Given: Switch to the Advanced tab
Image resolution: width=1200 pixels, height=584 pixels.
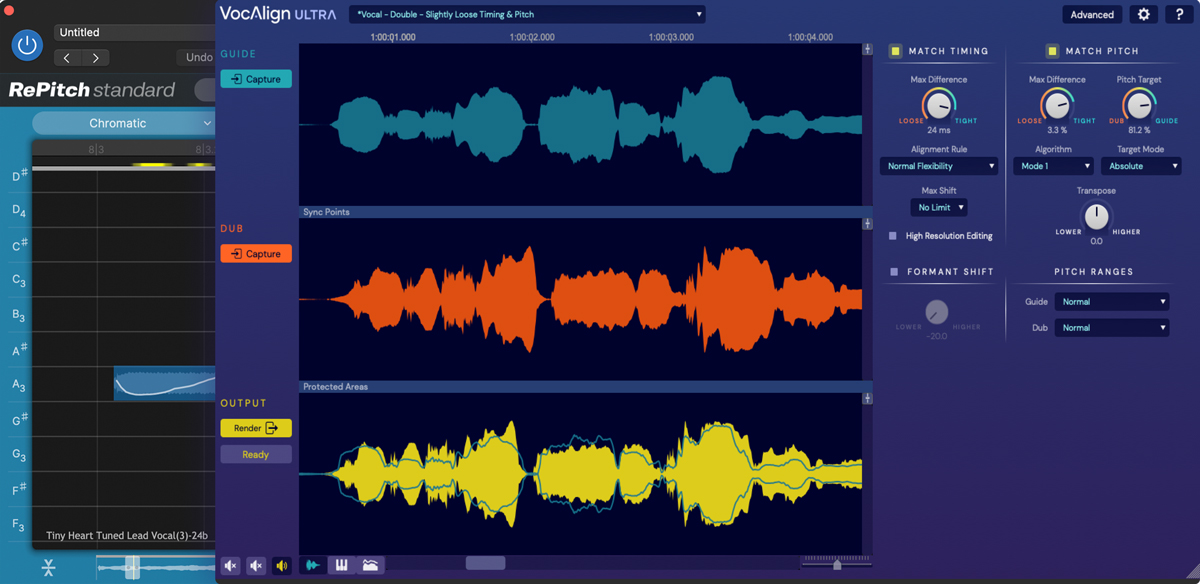Looking at the screenshot, I should [1091, 14].
